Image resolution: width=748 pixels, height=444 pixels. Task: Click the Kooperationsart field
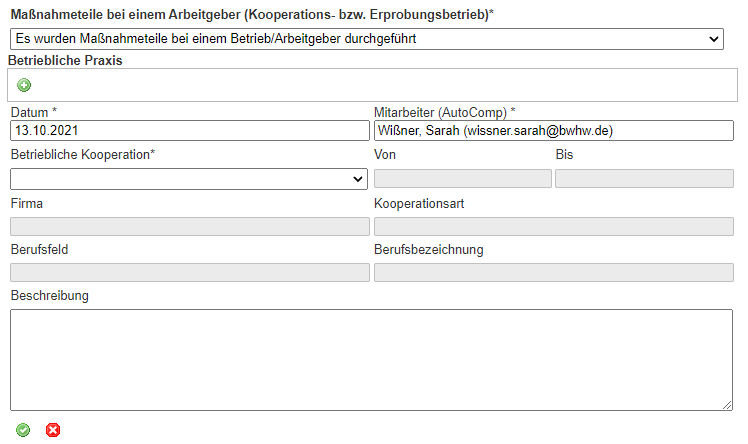(x=553, y=227)
